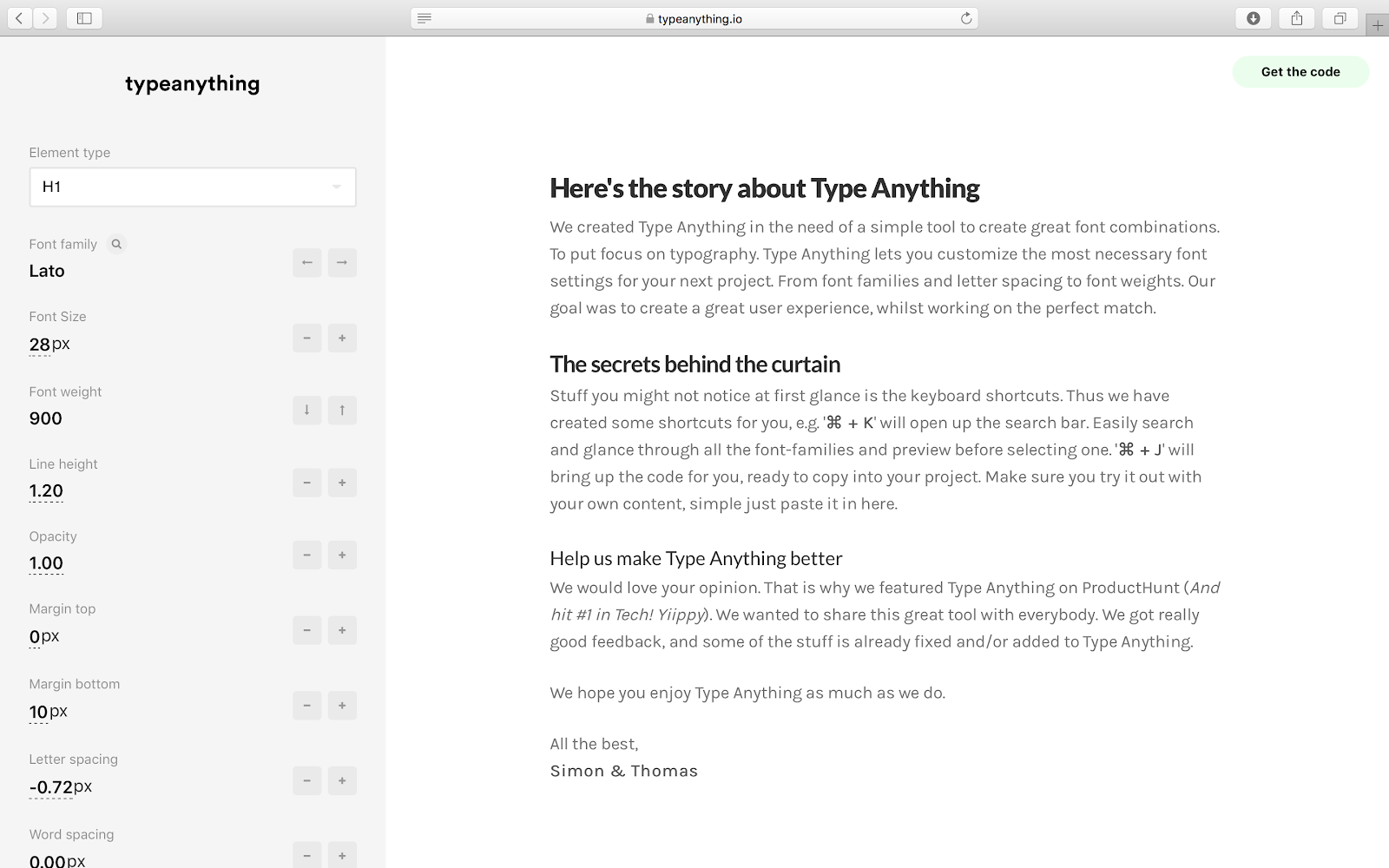Edit the 0.00 word spacing value
Viewport: 1389px width, 868px height.
point(48,861)
